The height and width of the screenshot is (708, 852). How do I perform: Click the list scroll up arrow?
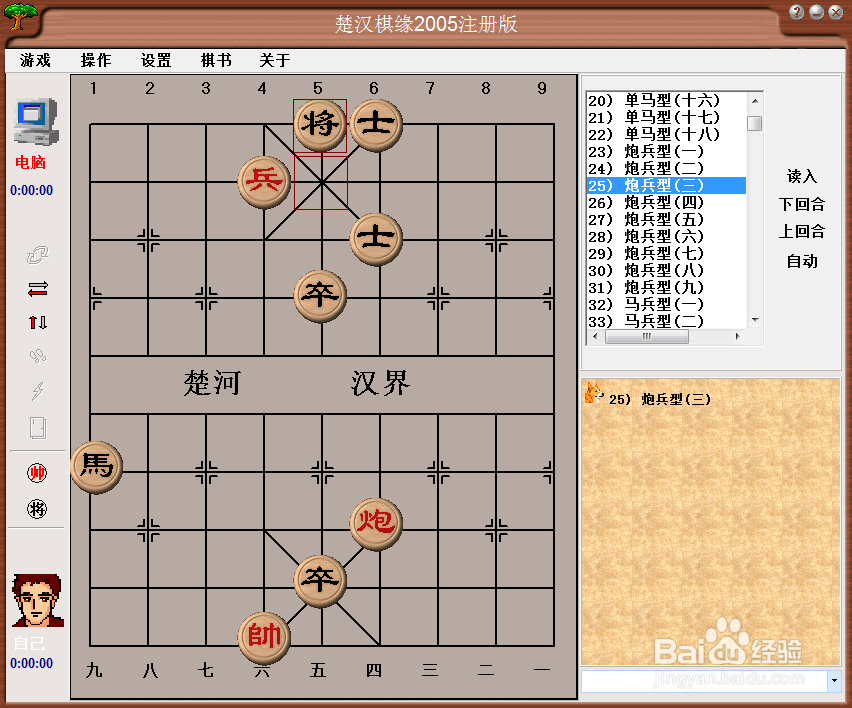tap(755, 101)
